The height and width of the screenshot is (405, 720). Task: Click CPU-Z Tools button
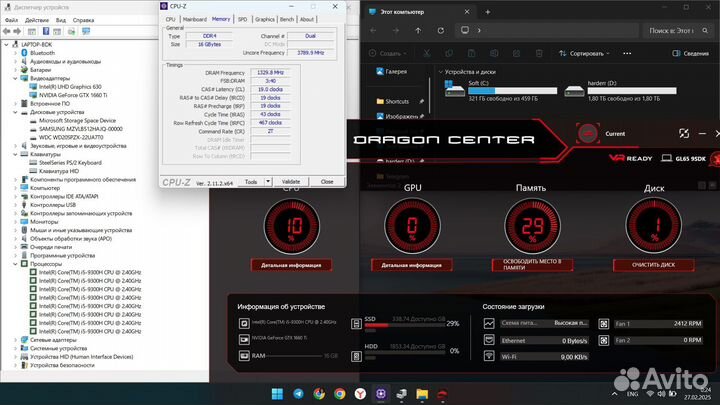pyautogui.click(x=251, y=182)
